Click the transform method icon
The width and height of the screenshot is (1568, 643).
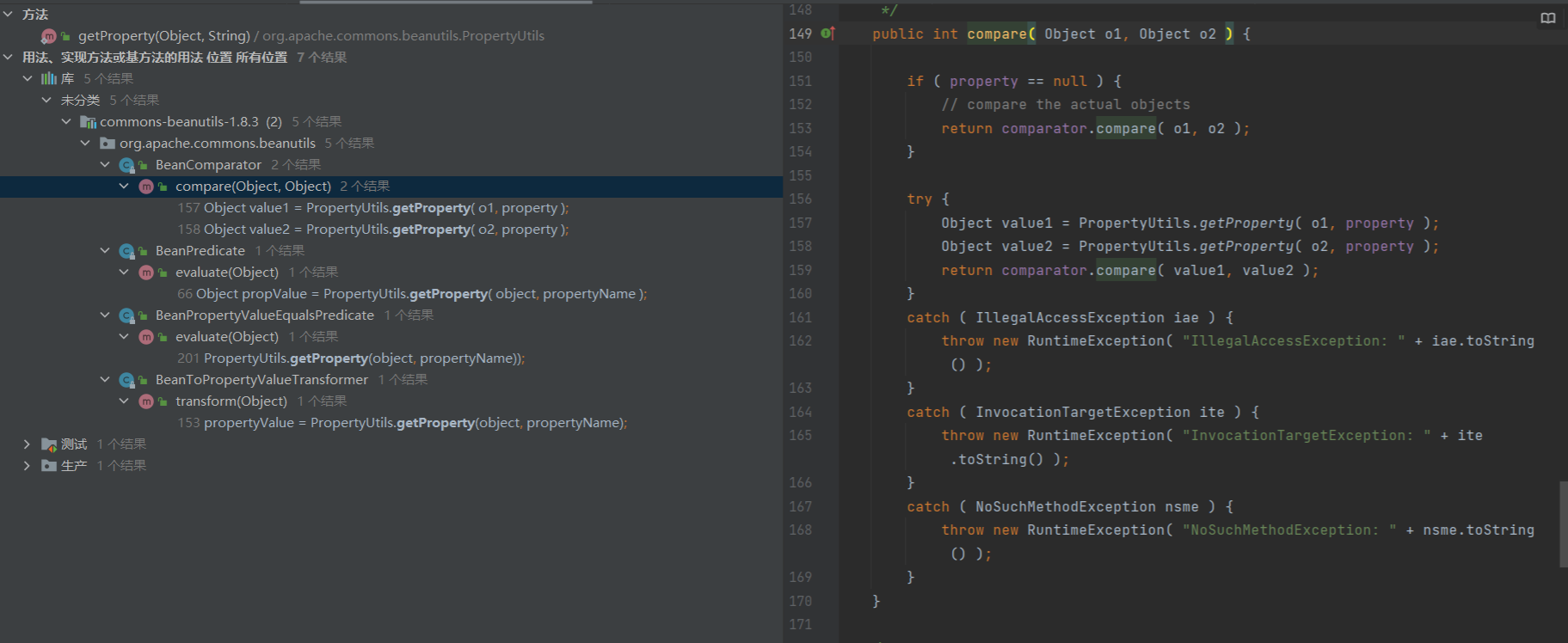click(146, 401)
